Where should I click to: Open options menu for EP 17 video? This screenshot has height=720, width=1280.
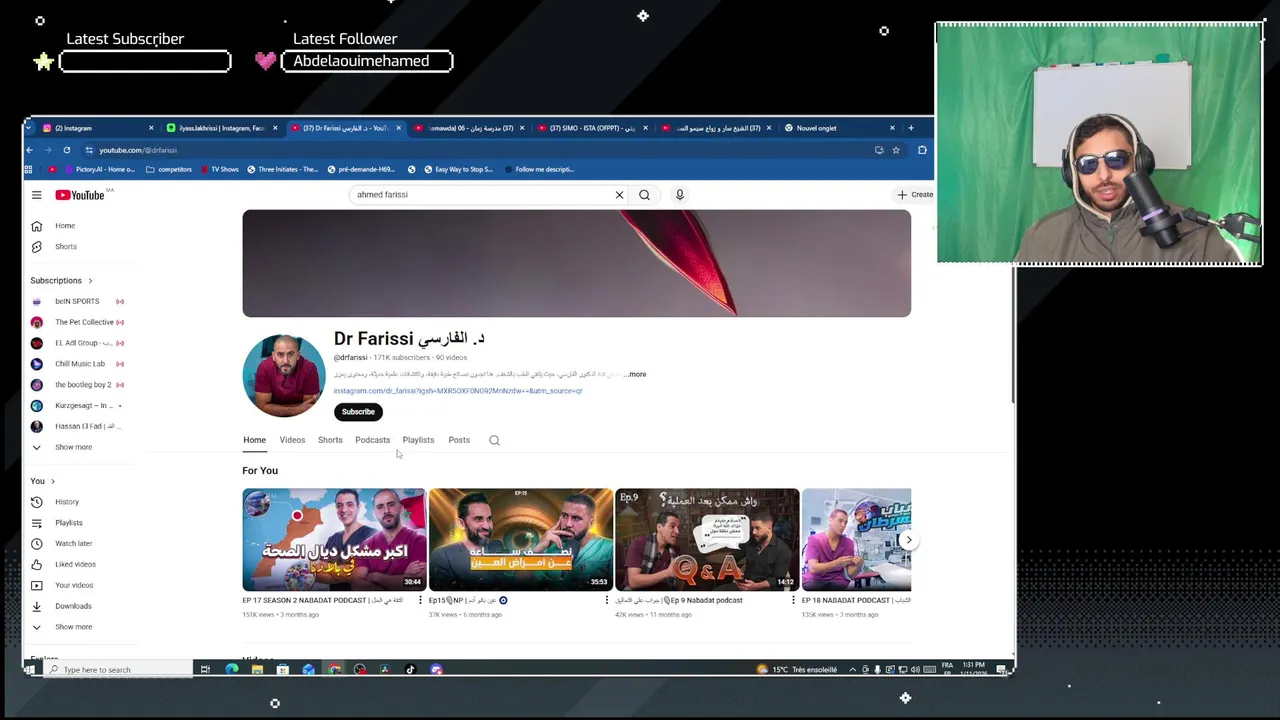pos(420,600)
